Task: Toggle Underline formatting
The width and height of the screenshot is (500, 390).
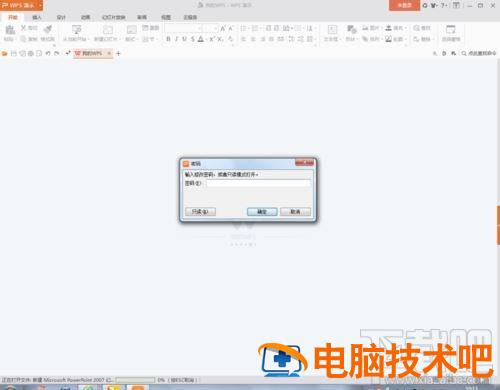Action: [x=185, y=39]
